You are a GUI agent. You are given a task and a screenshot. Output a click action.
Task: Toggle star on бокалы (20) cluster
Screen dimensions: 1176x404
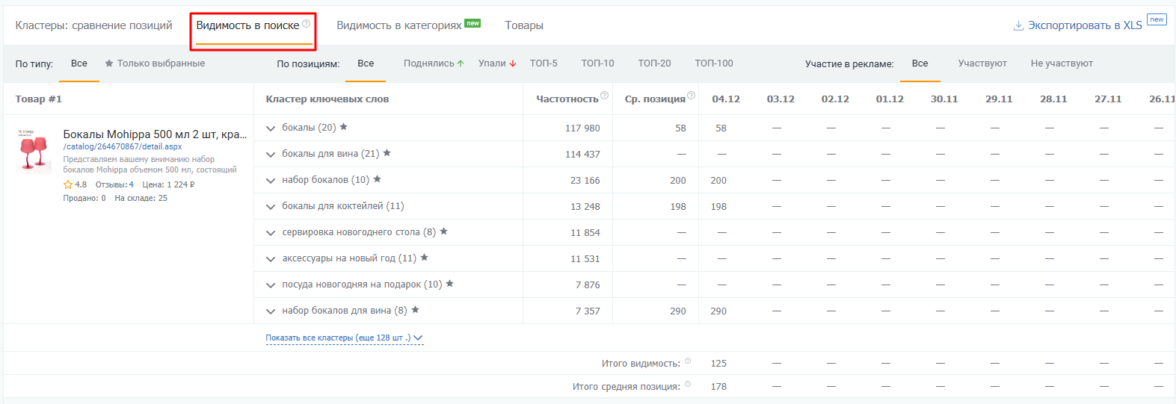point(343,127)
